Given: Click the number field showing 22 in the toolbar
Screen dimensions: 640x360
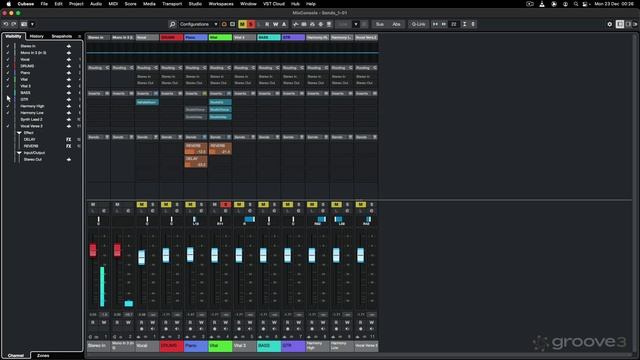Looking at the screenshot, I should [453, 24].
